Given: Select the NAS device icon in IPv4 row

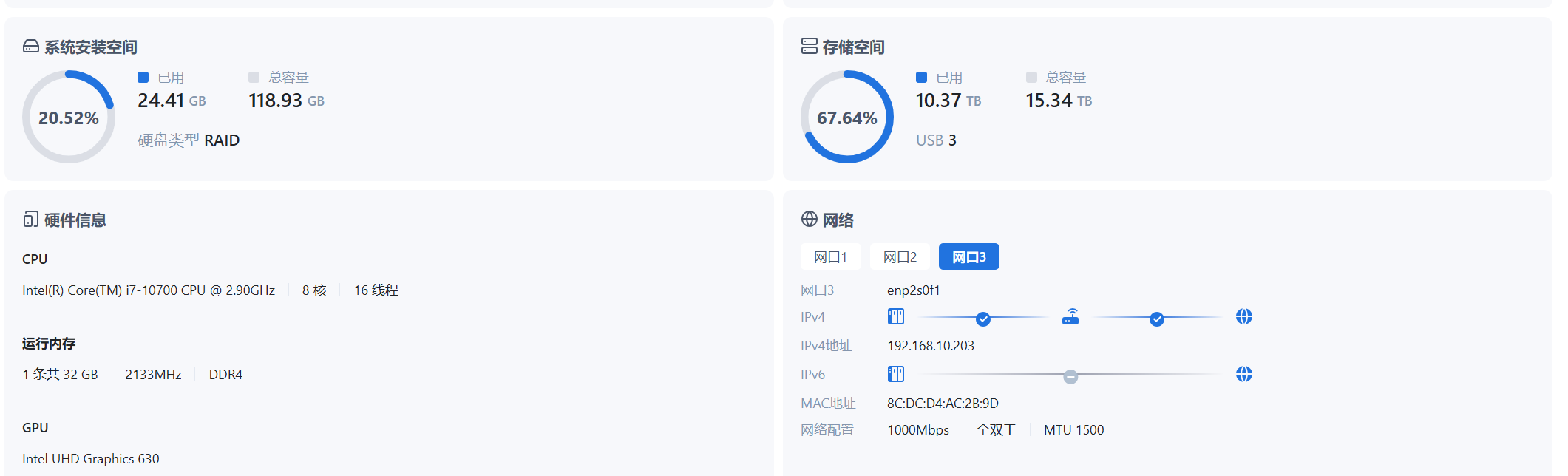Looking at the screenshot, I should point(895,317).
